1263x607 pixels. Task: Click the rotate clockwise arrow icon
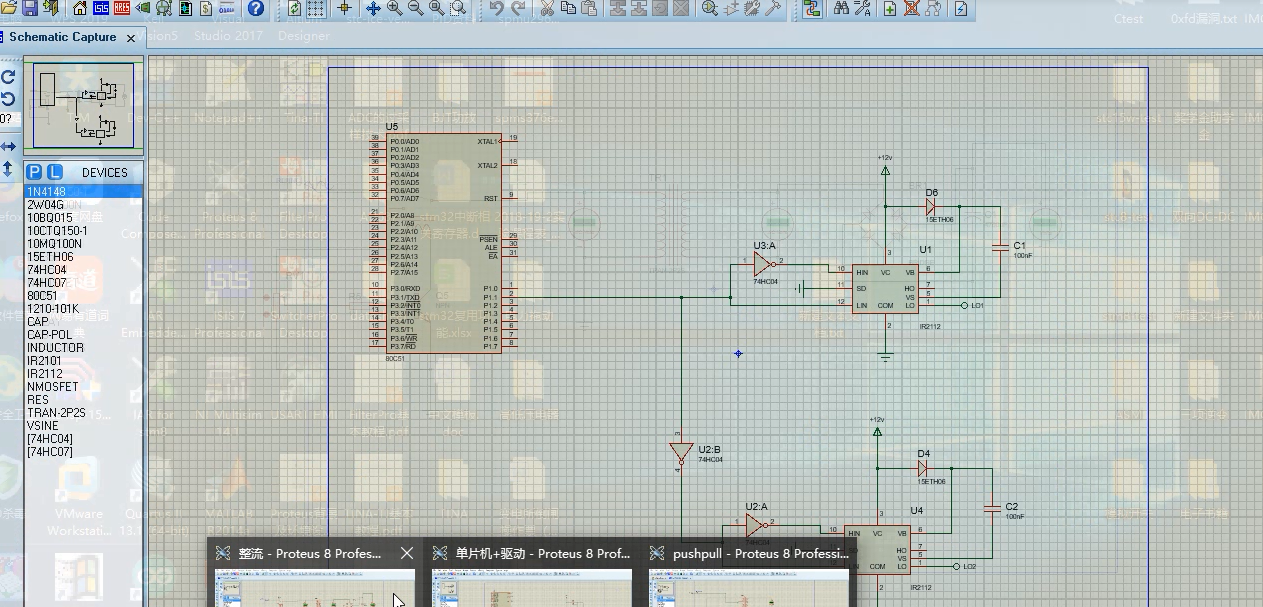click(x=8, y=77)
